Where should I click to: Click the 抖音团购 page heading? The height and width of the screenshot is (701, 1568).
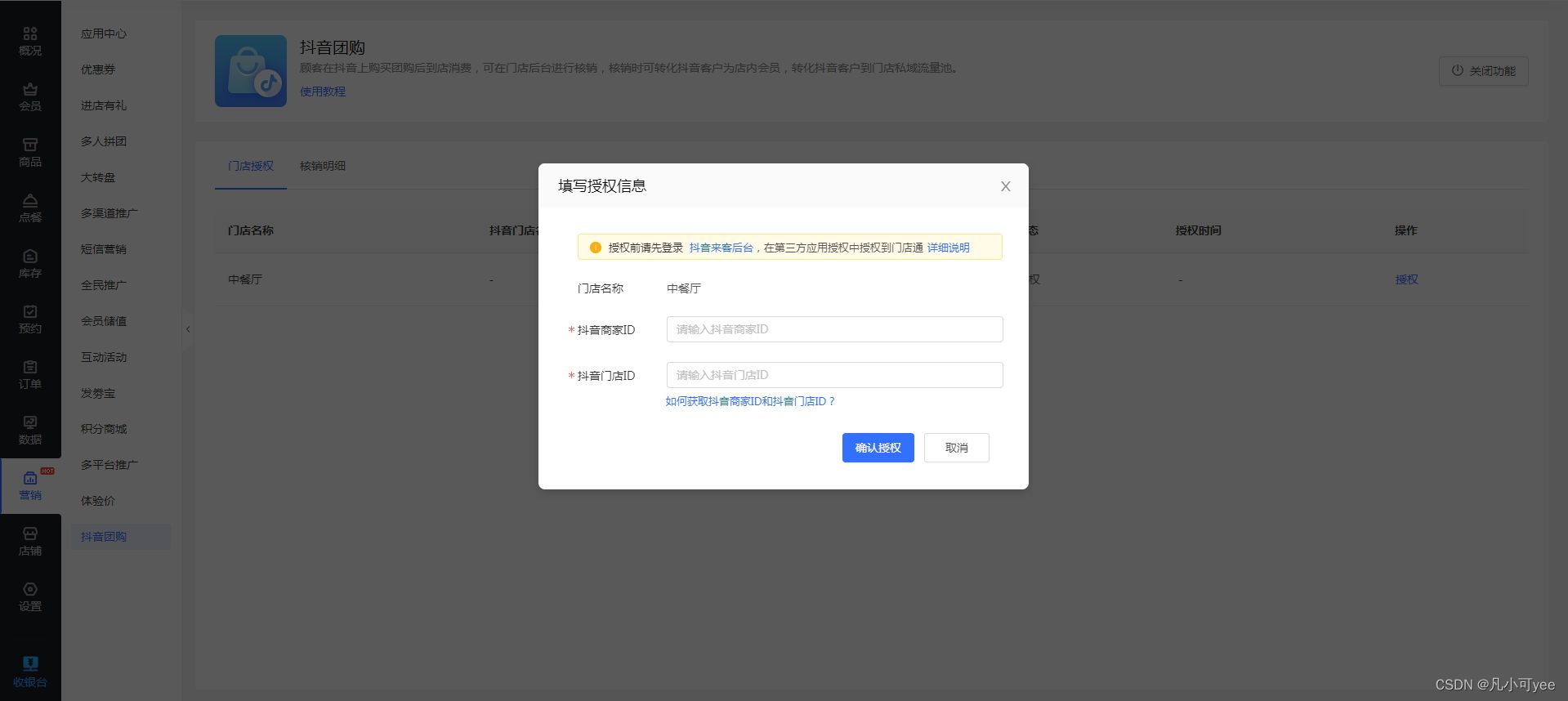333,47
